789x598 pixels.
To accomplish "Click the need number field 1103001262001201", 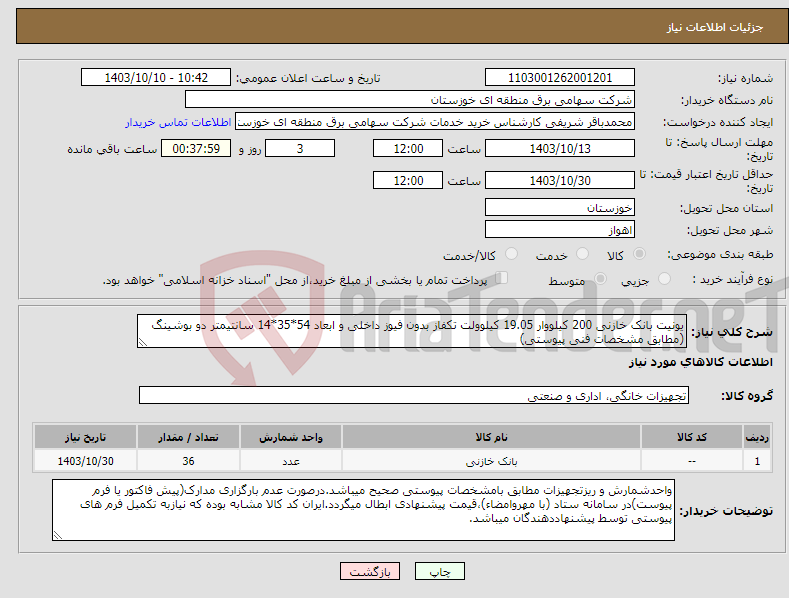I will tap(560, 78).
